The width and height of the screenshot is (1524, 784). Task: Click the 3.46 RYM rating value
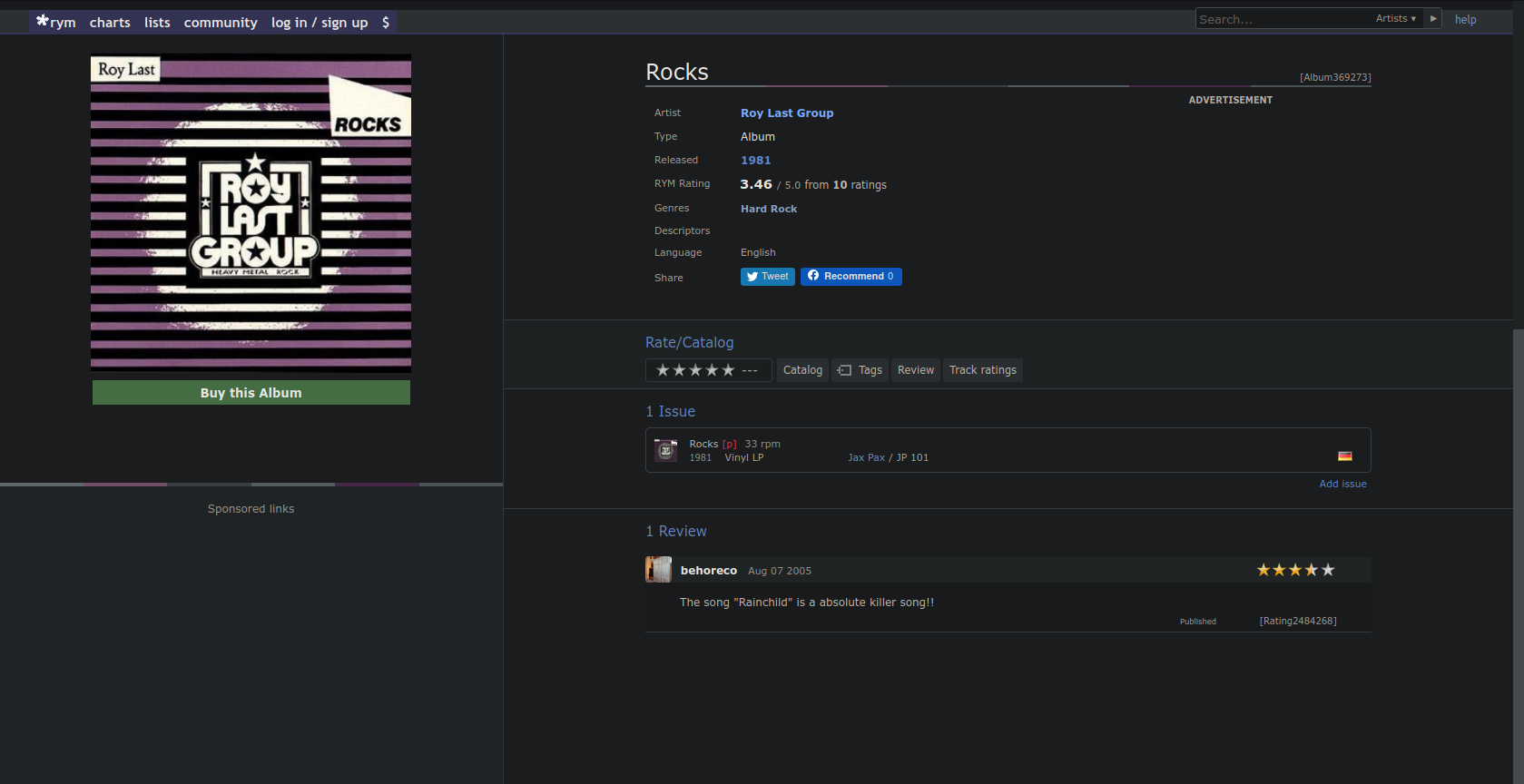point(756,184)
